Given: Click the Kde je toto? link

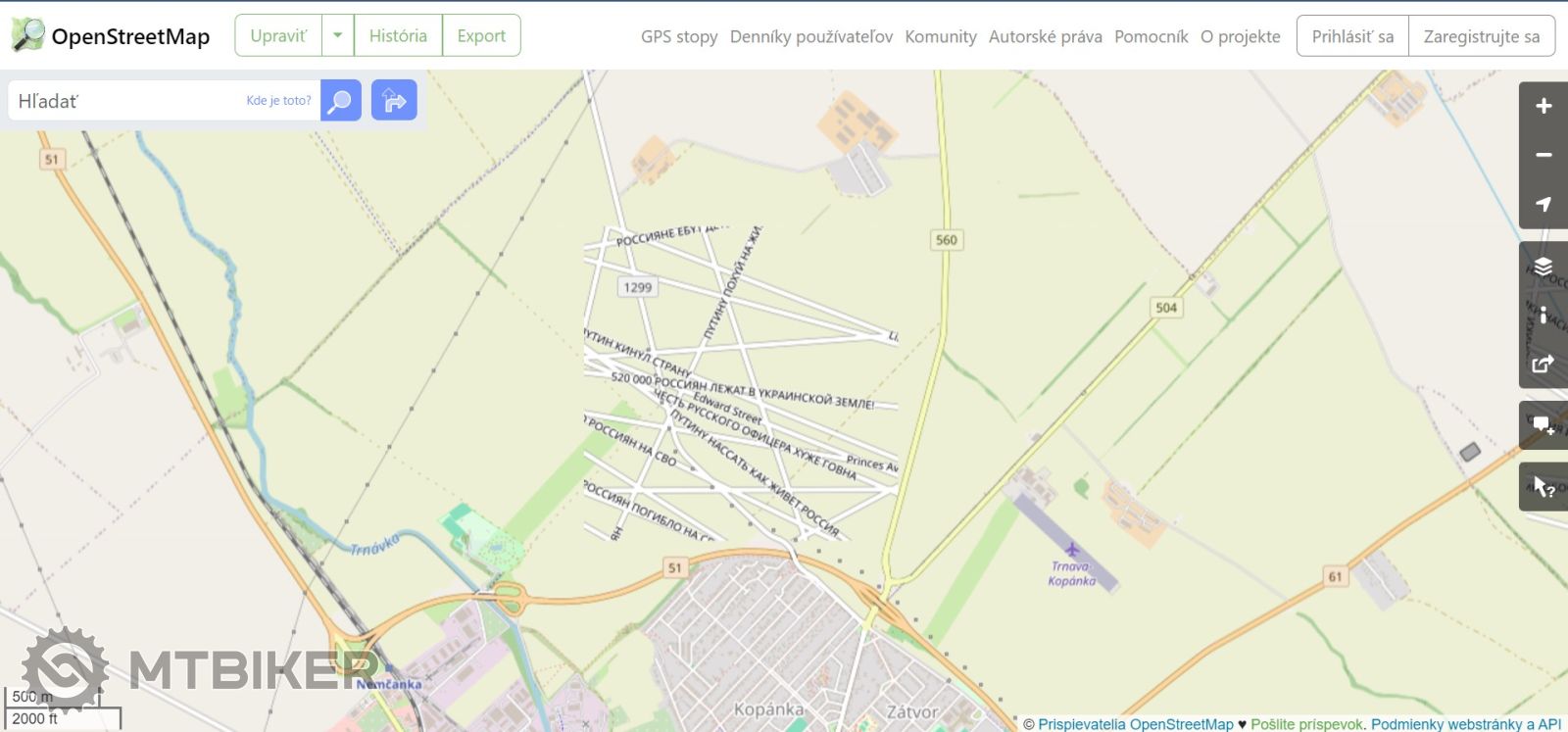Looking at the screenshot, I should click(278, 100).
